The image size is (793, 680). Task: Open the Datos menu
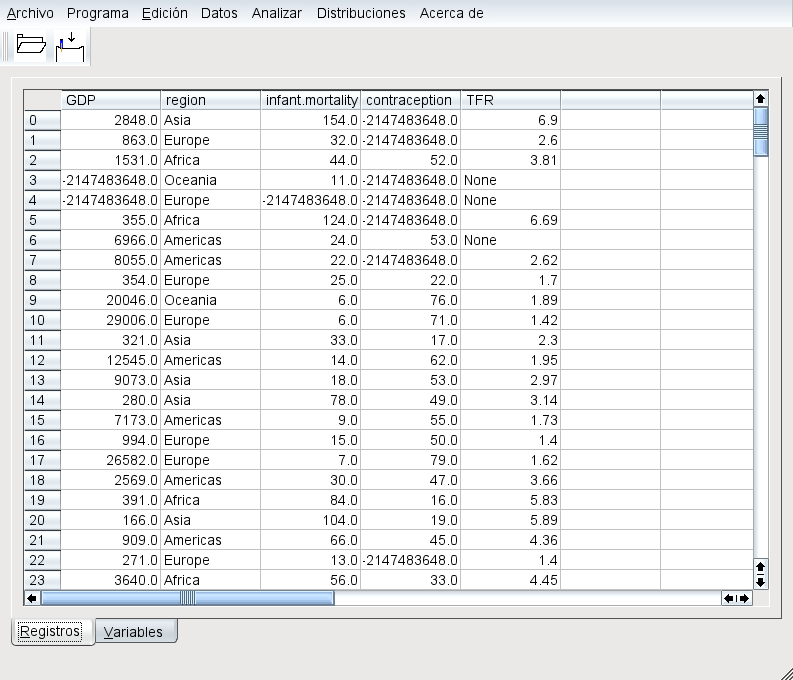click(x=219, y=13)
